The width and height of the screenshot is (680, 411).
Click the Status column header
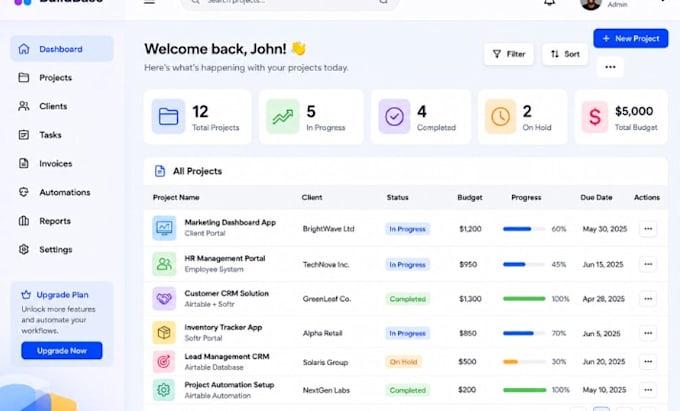398,197
